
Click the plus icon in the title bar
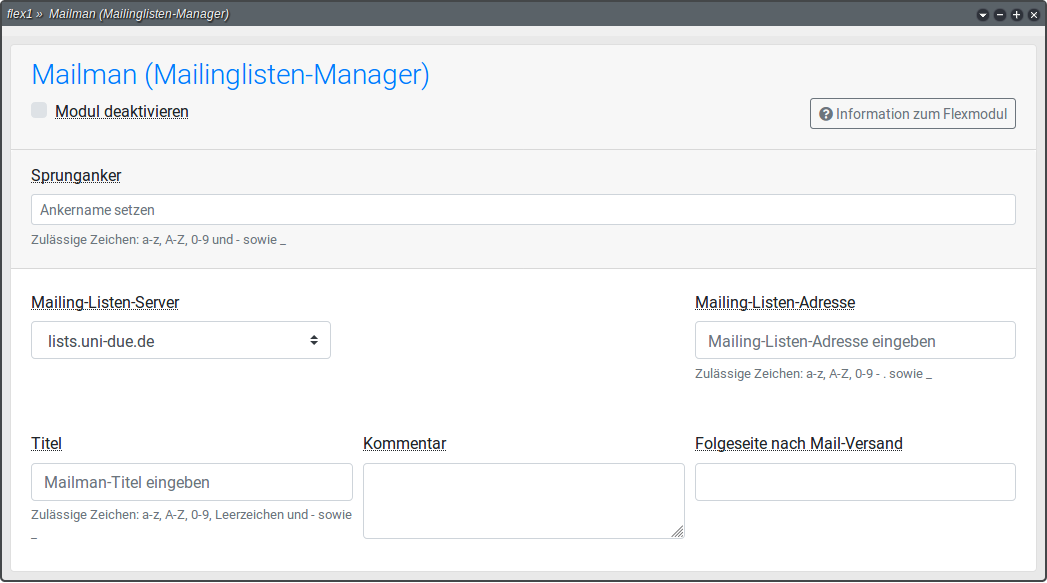[1016, 15]
